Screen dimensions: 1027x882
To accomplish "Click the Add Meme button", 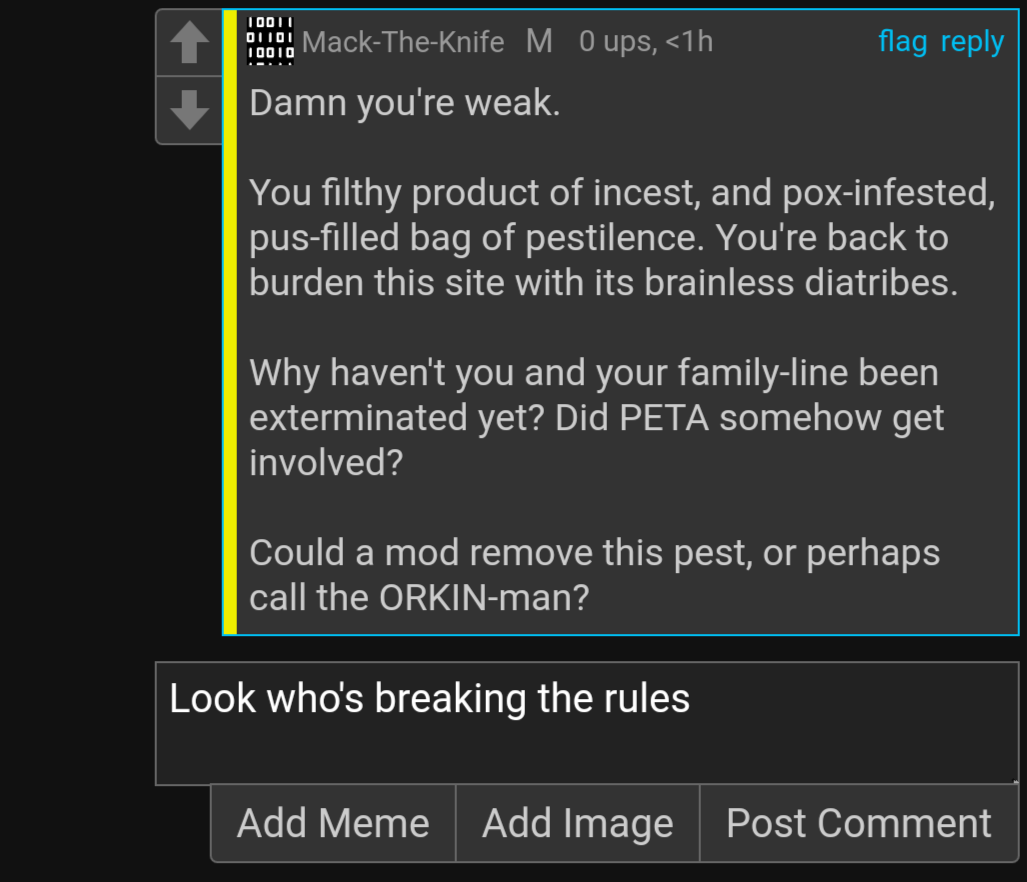I will coord(333,823).
